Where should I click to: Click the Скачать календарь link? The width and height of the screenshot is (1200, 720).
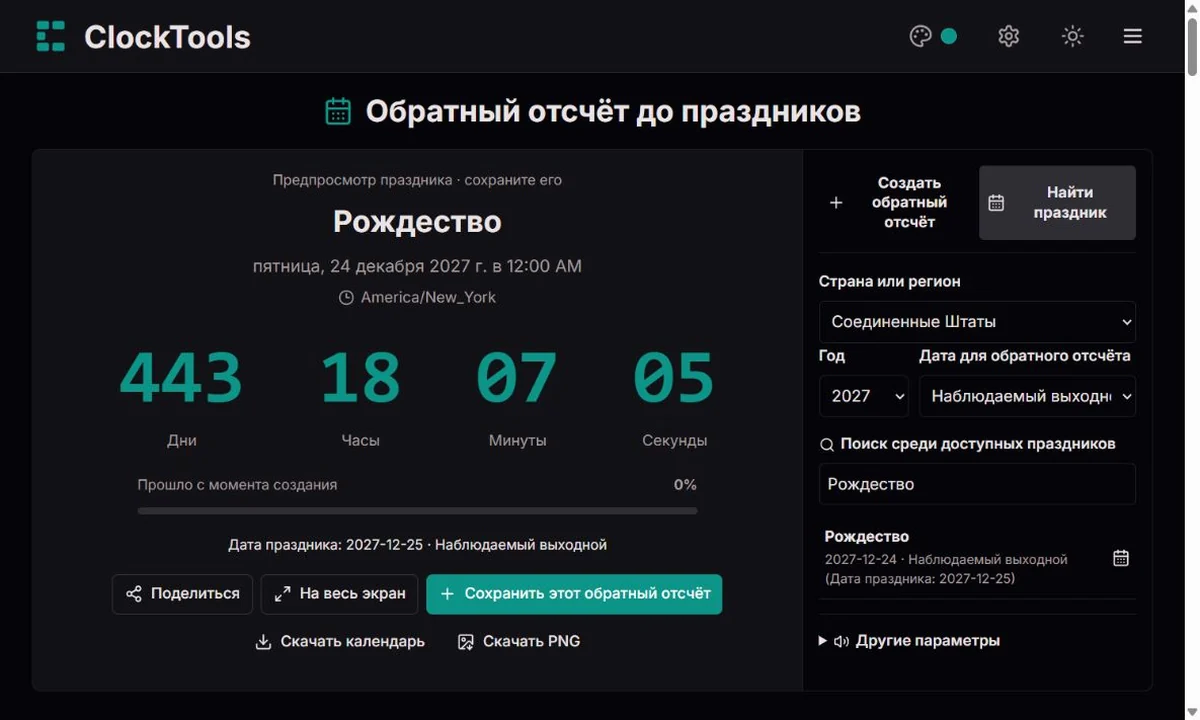(x=340, y=642)
